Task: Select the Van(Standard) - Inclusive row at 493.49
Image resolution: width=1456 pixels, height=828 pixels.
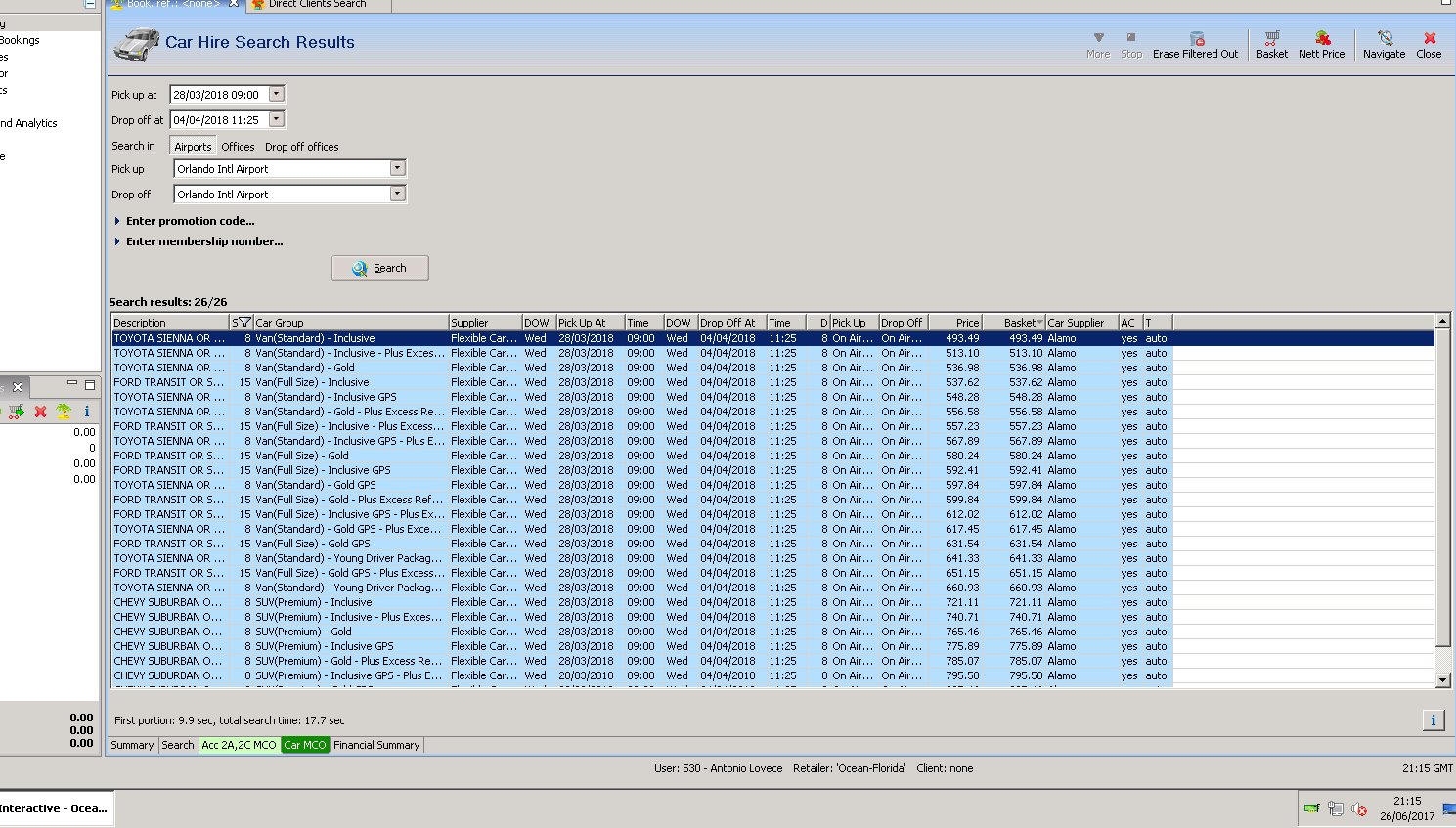Action: 772,338
